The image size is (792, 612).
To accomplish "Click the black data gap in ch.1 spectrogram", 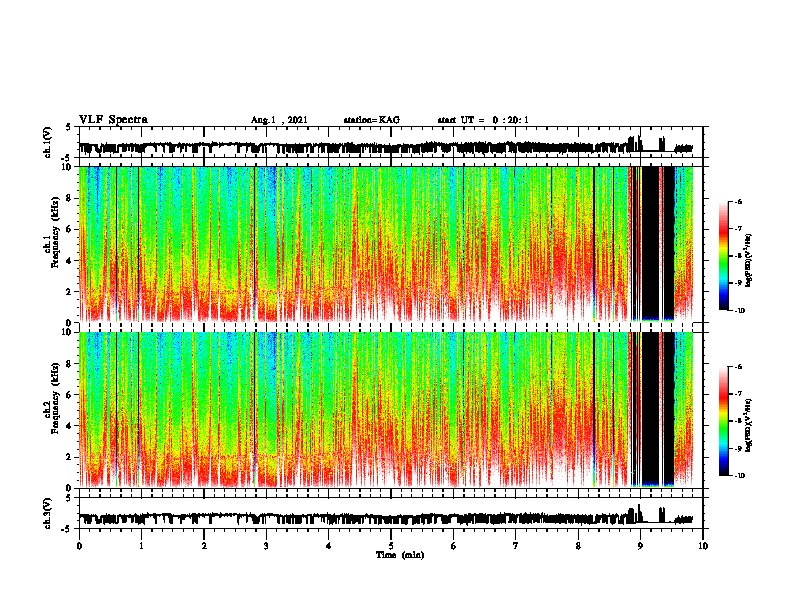I will [658, 242].
